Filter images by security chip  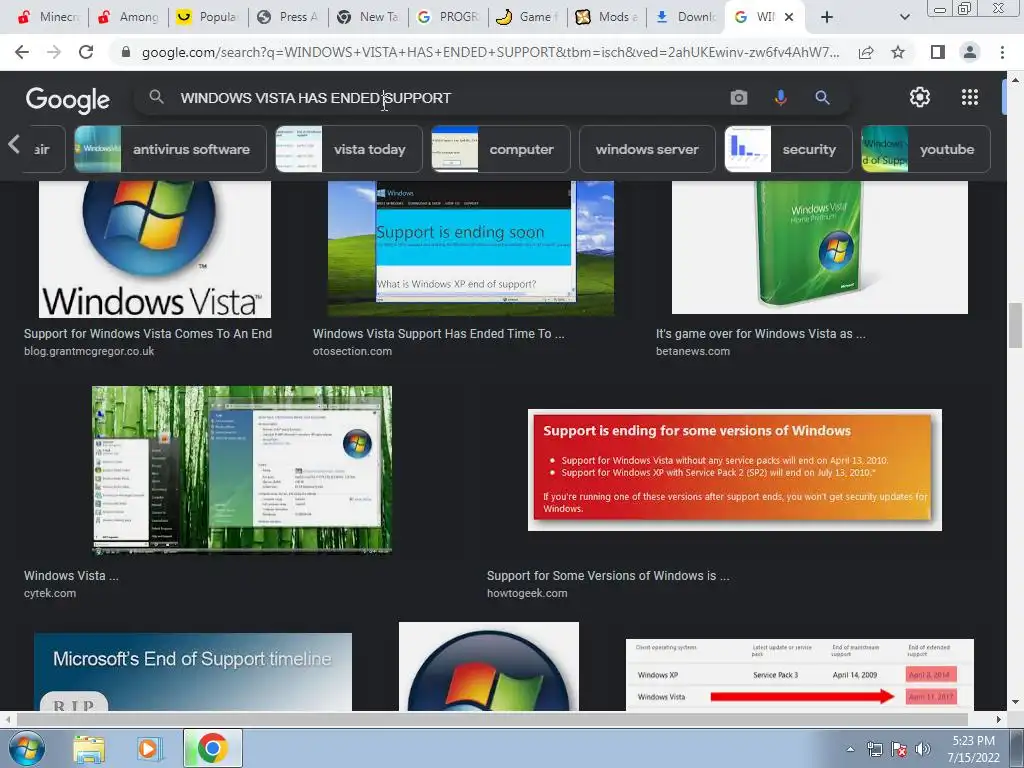[x=788, y=150]
